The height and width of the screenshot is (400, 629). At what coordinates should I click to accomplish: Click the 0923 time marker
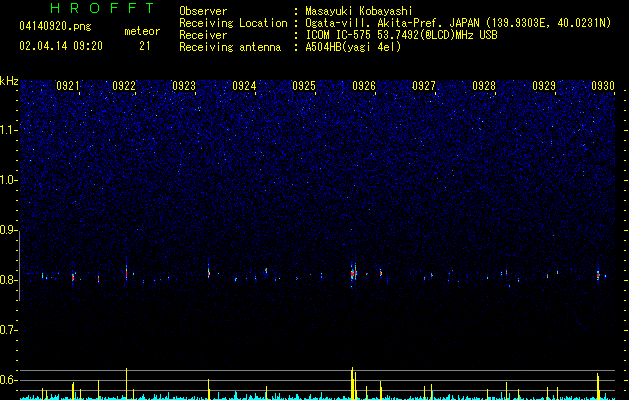[184, 86]
